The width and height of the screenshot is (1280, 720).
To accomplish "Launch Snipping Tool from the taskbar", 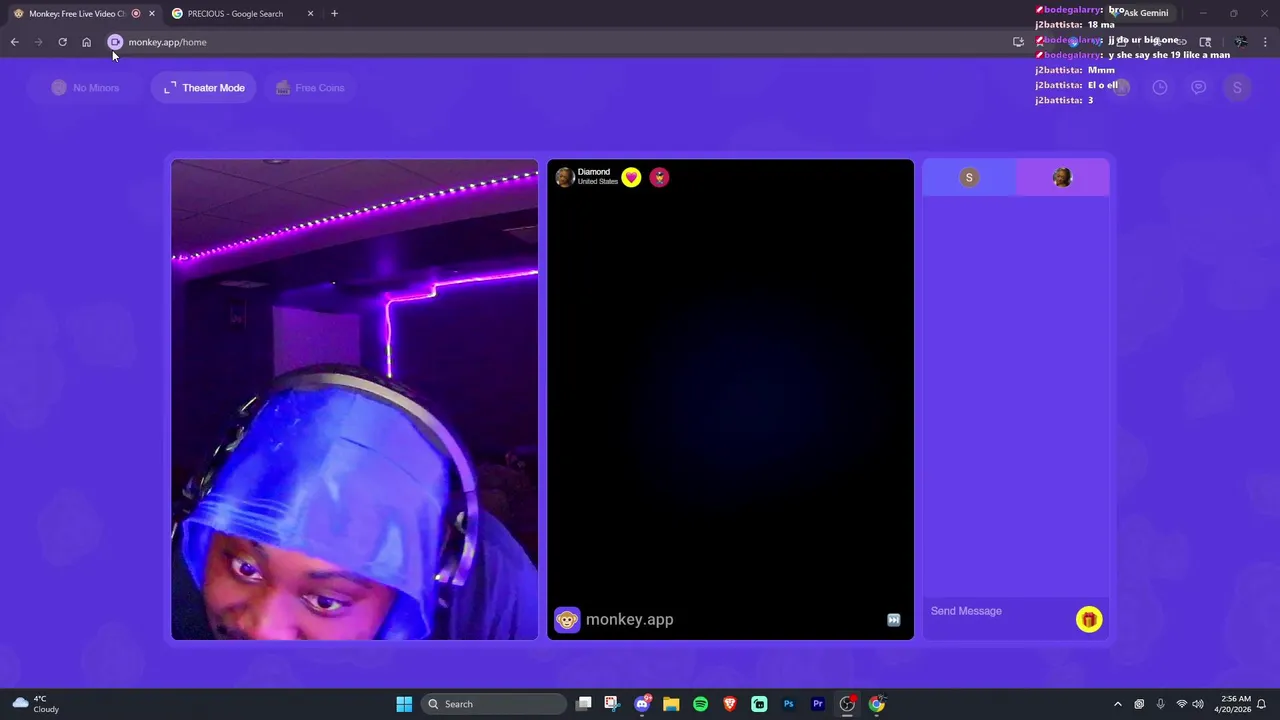I will point(612,704).
